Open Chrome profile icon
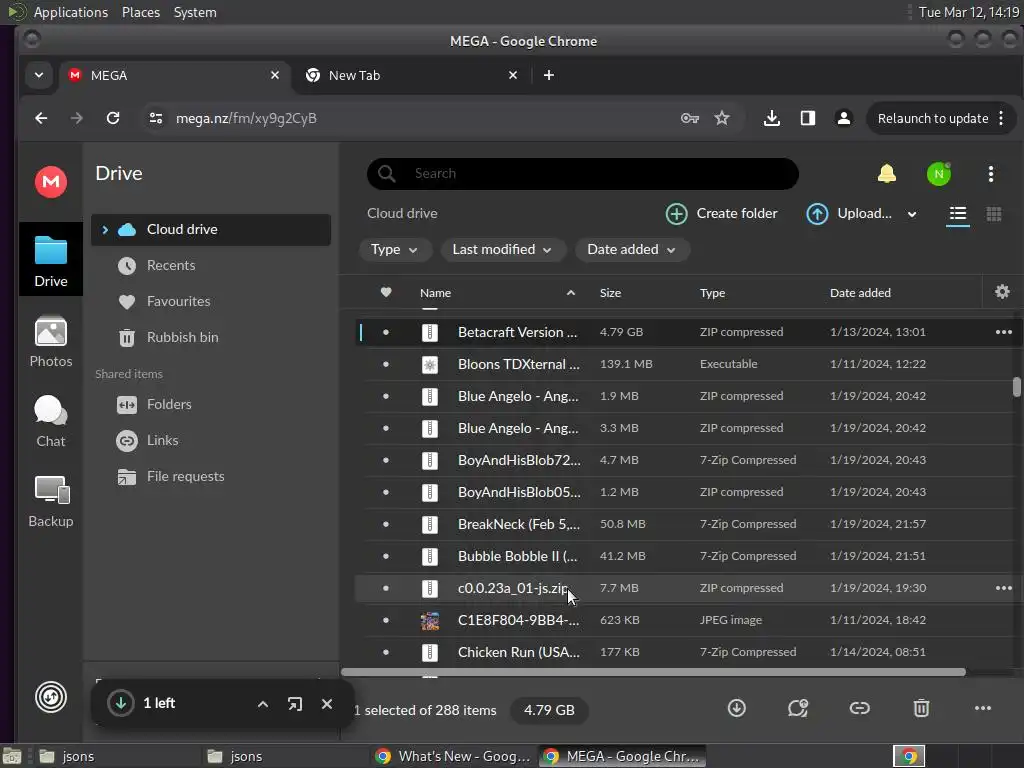1024x768 pixels. pyautogui.click(x=844, y=118)
